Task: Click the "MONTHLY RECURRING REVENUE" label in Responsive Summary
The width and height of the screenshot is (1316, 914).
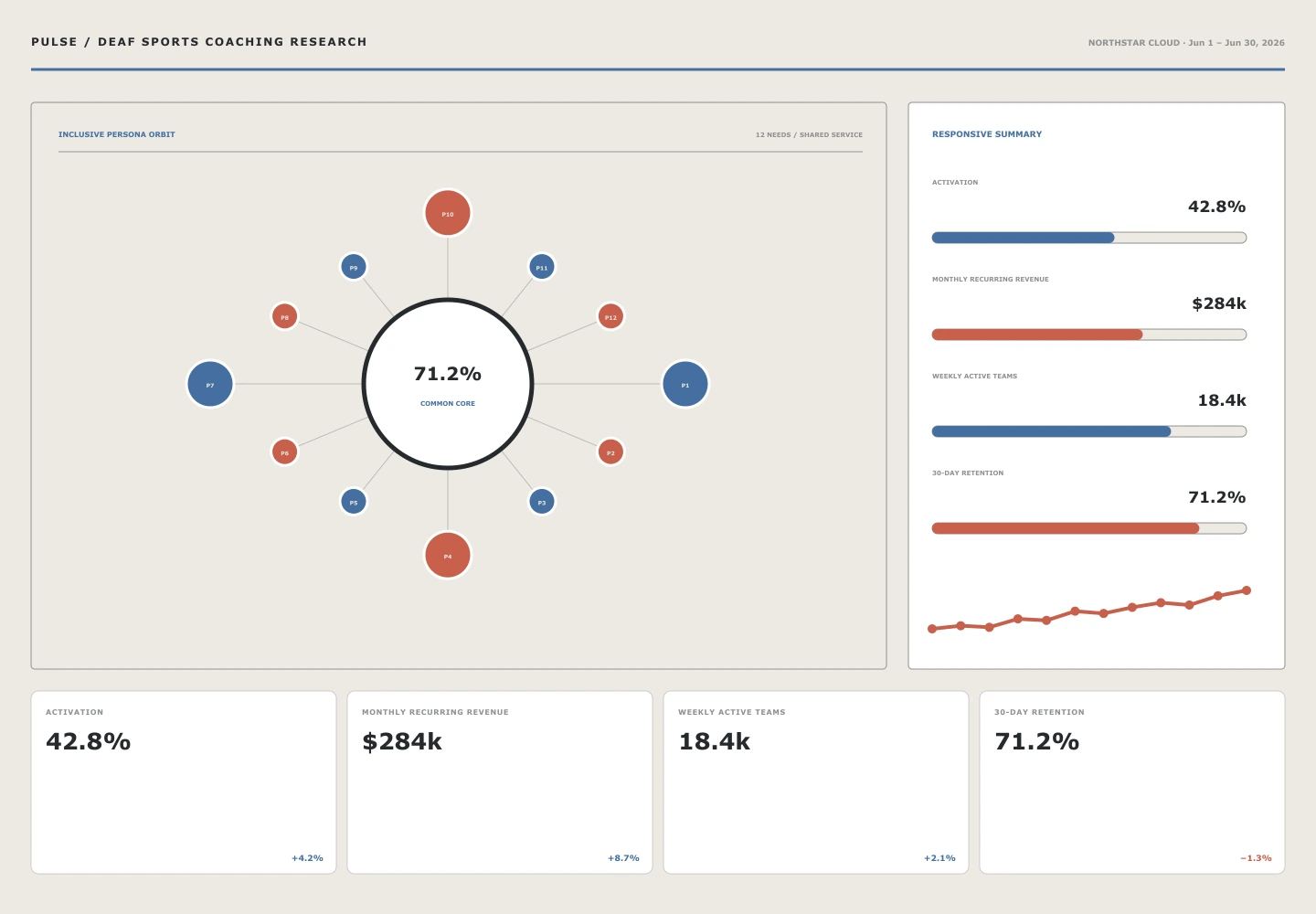Action: pyautogui.click(x=991, y=280)
